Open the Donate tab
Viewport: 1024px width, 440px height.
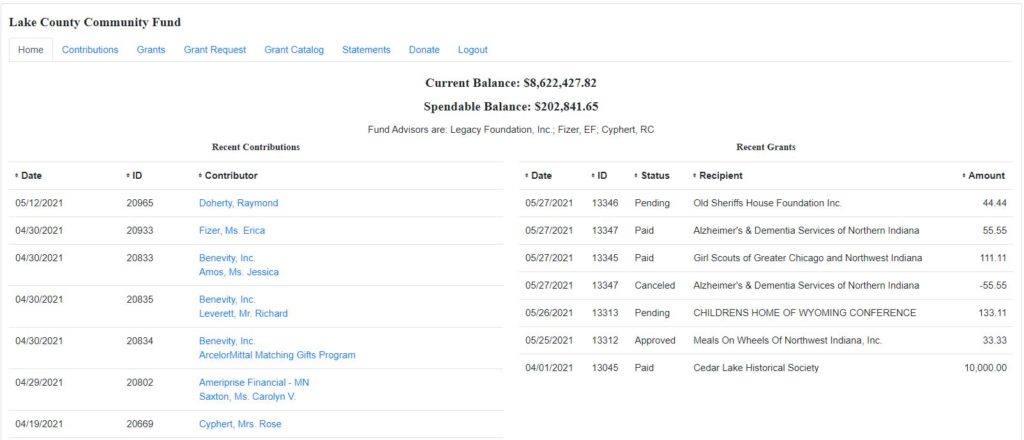424,50
